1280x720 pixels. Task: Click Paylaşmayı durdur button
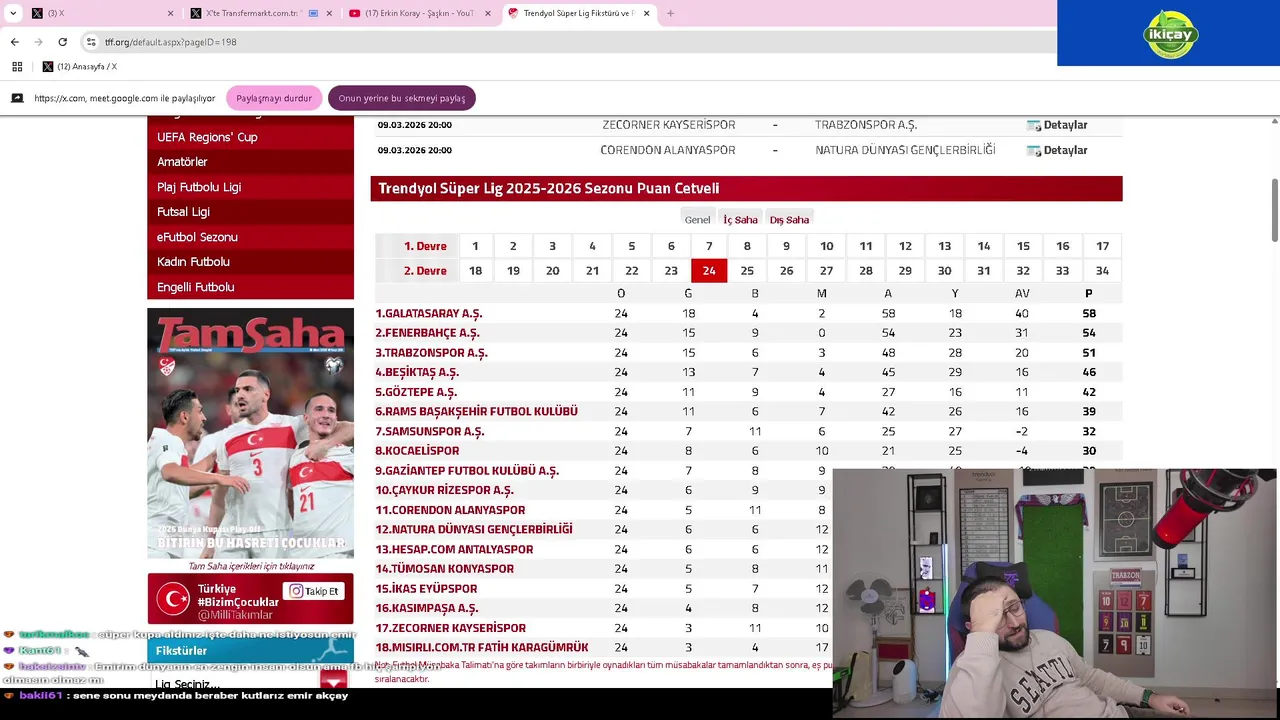point(274,98)
